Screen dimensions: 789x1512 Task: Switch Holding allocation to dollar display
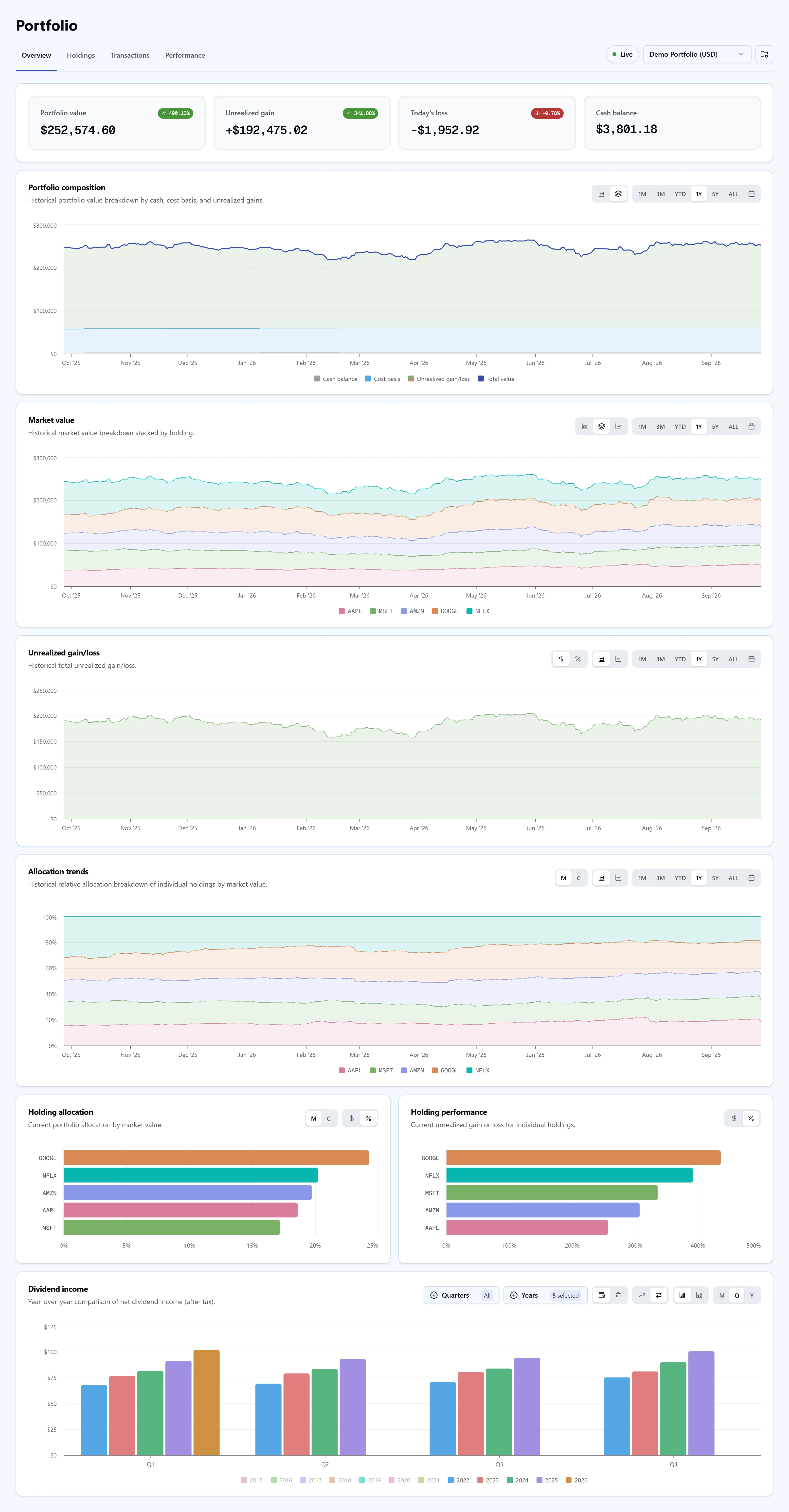351,1118
